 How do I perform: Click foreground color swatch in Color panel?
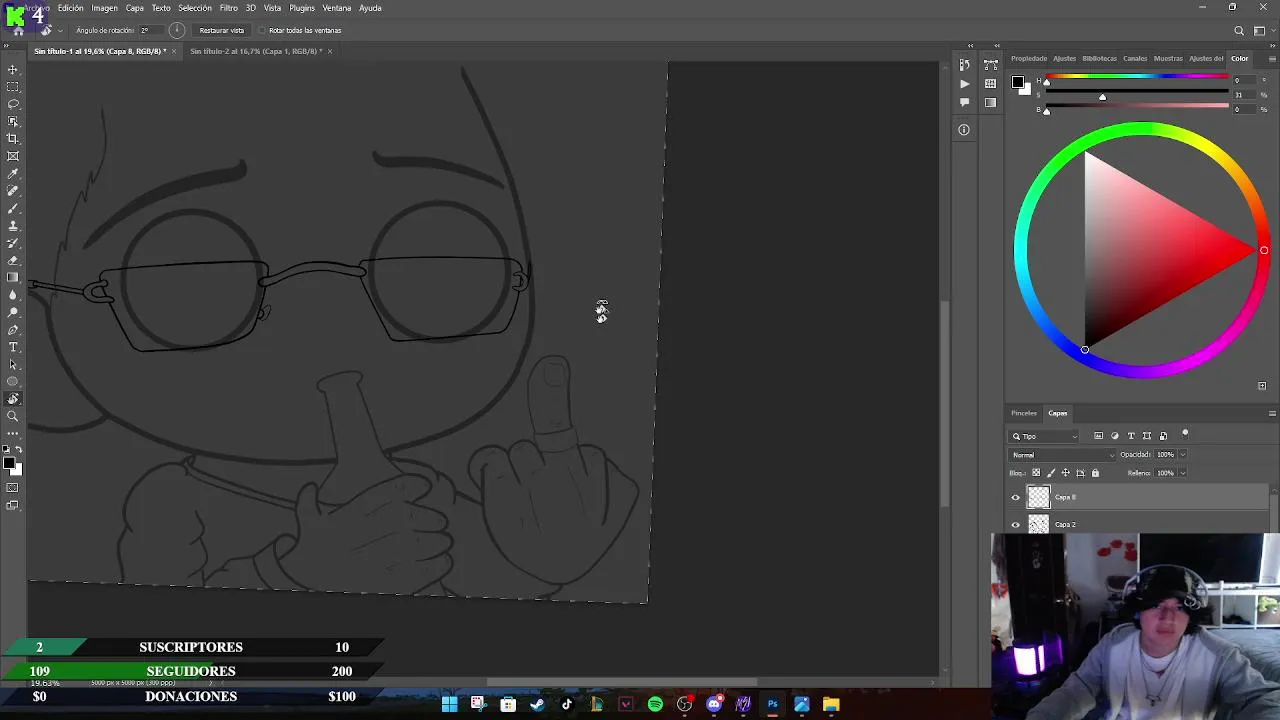[x=1017, y=82]
